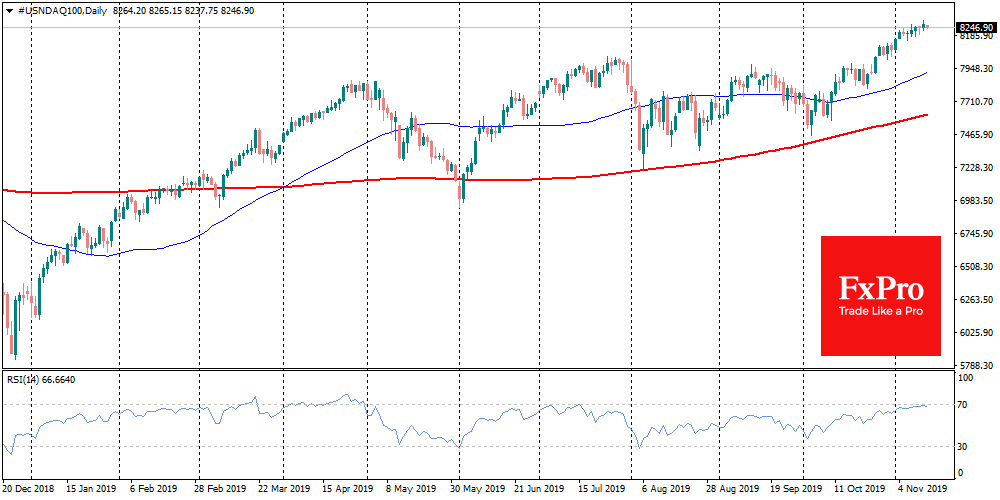The width and height of the screenshot is (1000, 500).
Task: Click the RSI(14) indicator label
Action: click(25, 379)
